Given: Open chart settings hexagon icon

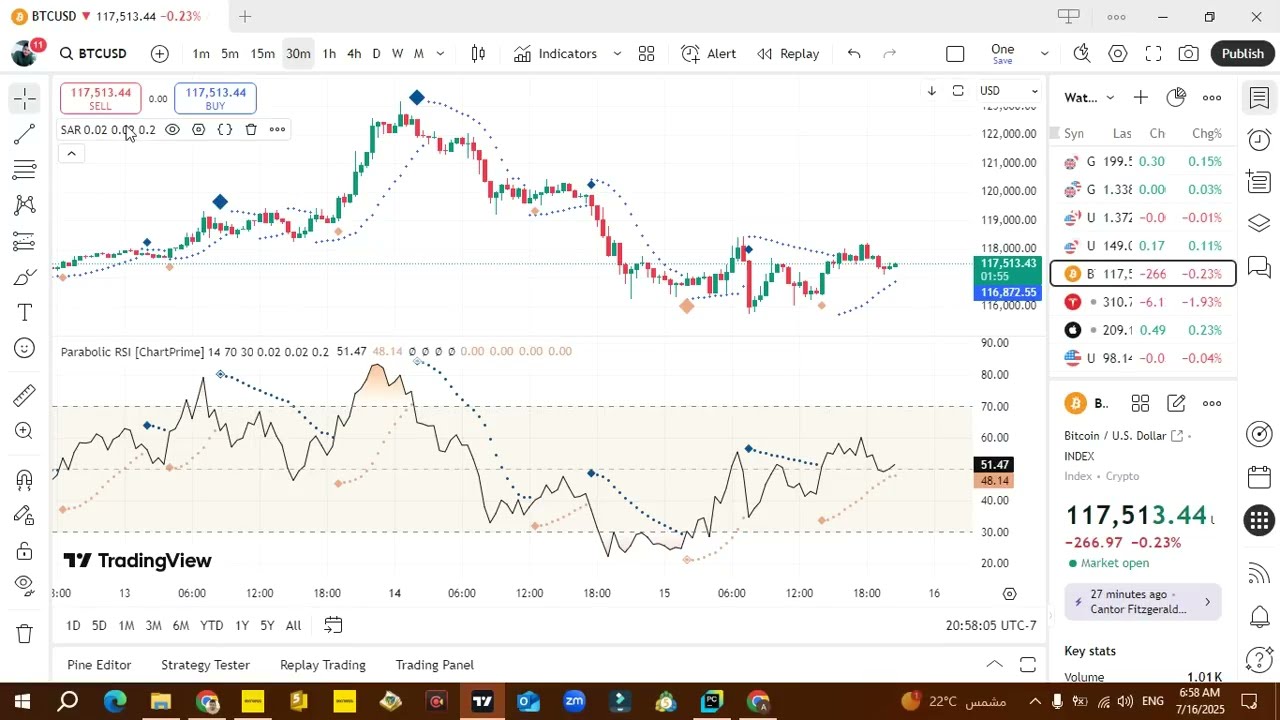Looking at the screenshot, I should tap(1118, 53).
